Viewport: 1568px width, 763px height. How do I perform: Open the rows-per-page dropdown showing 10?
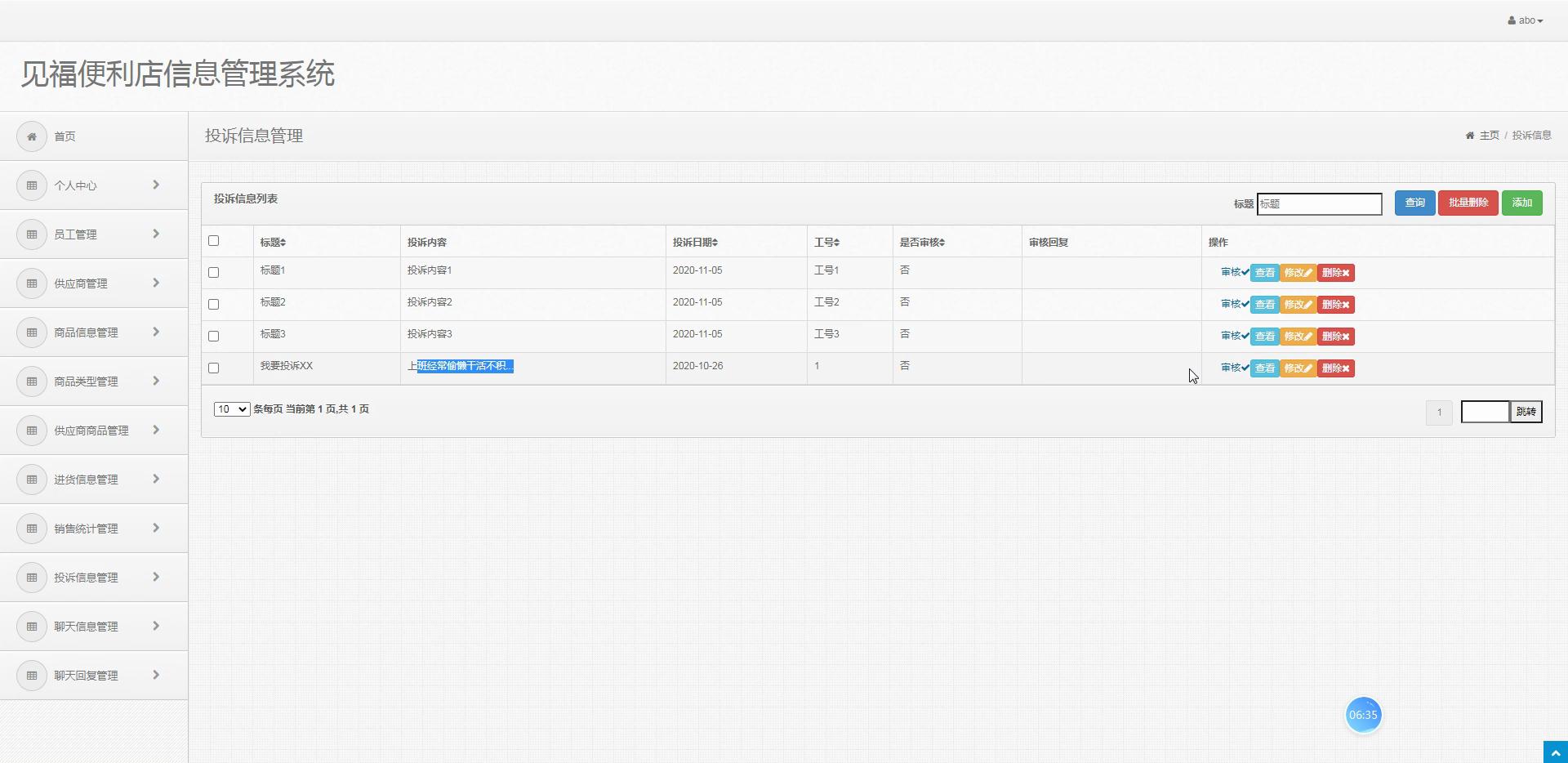(232, 409)
